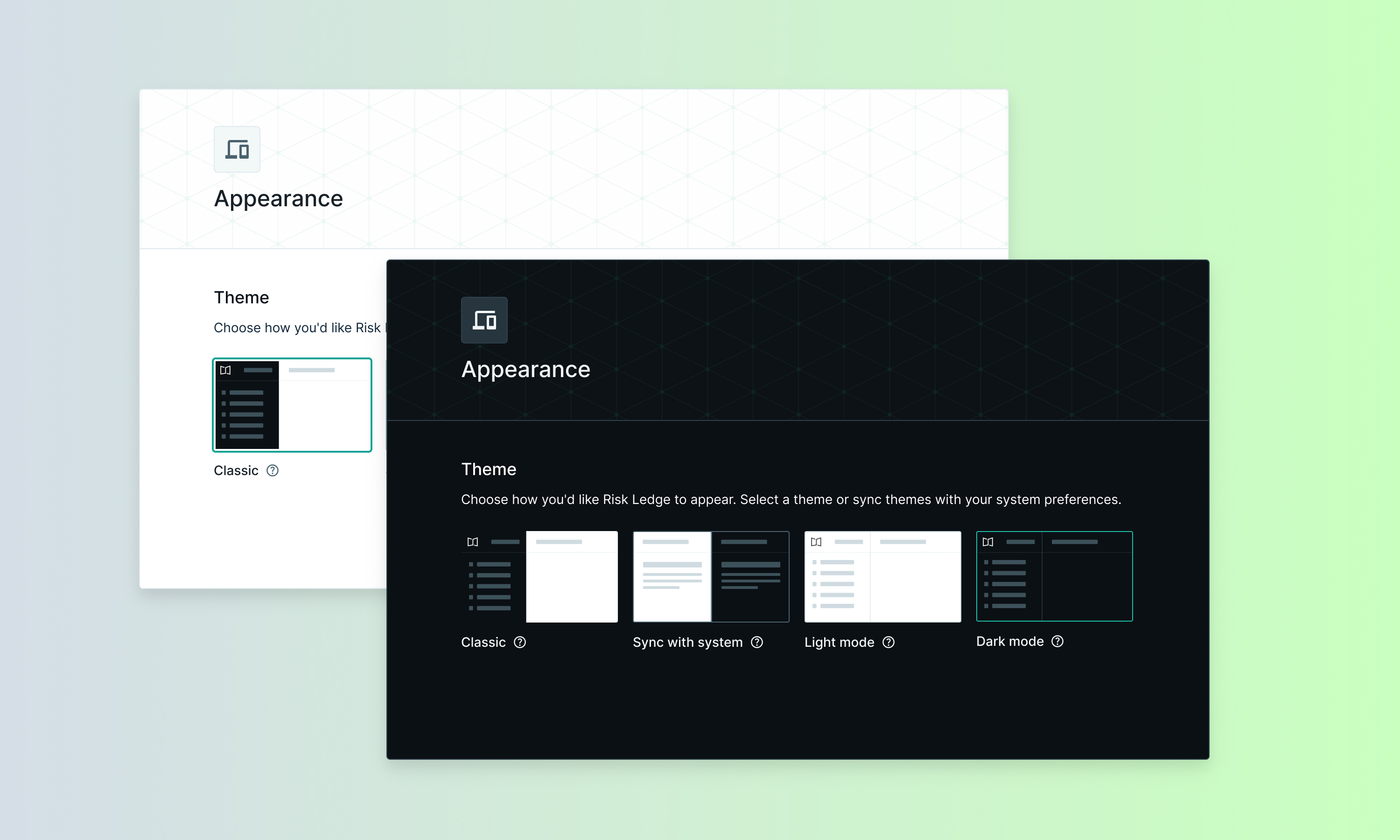1400x840 pixels.
Task: Click Appearance heading in the light panel
Action: click(278, 199)
